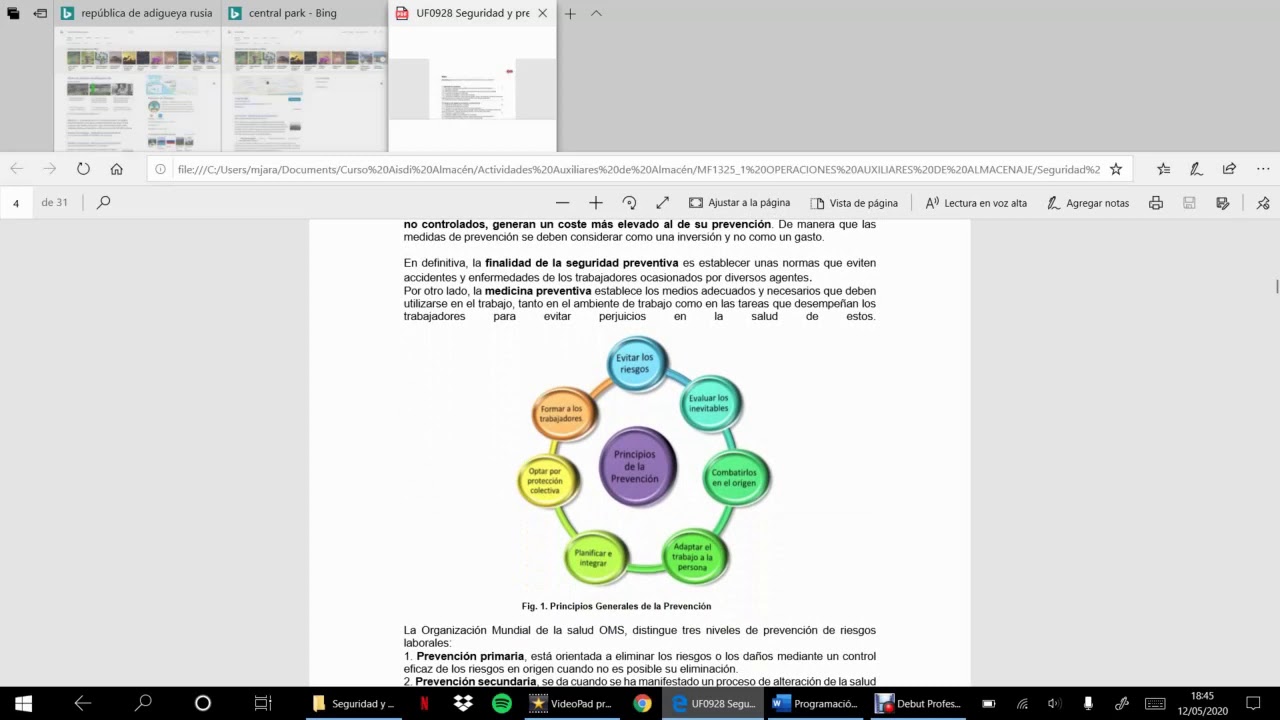Image resolution: width=1280 pixels, height=720 pixels.
Task: Open 'Seguridad y...' folder in taskbar
Action: point(354,703)
